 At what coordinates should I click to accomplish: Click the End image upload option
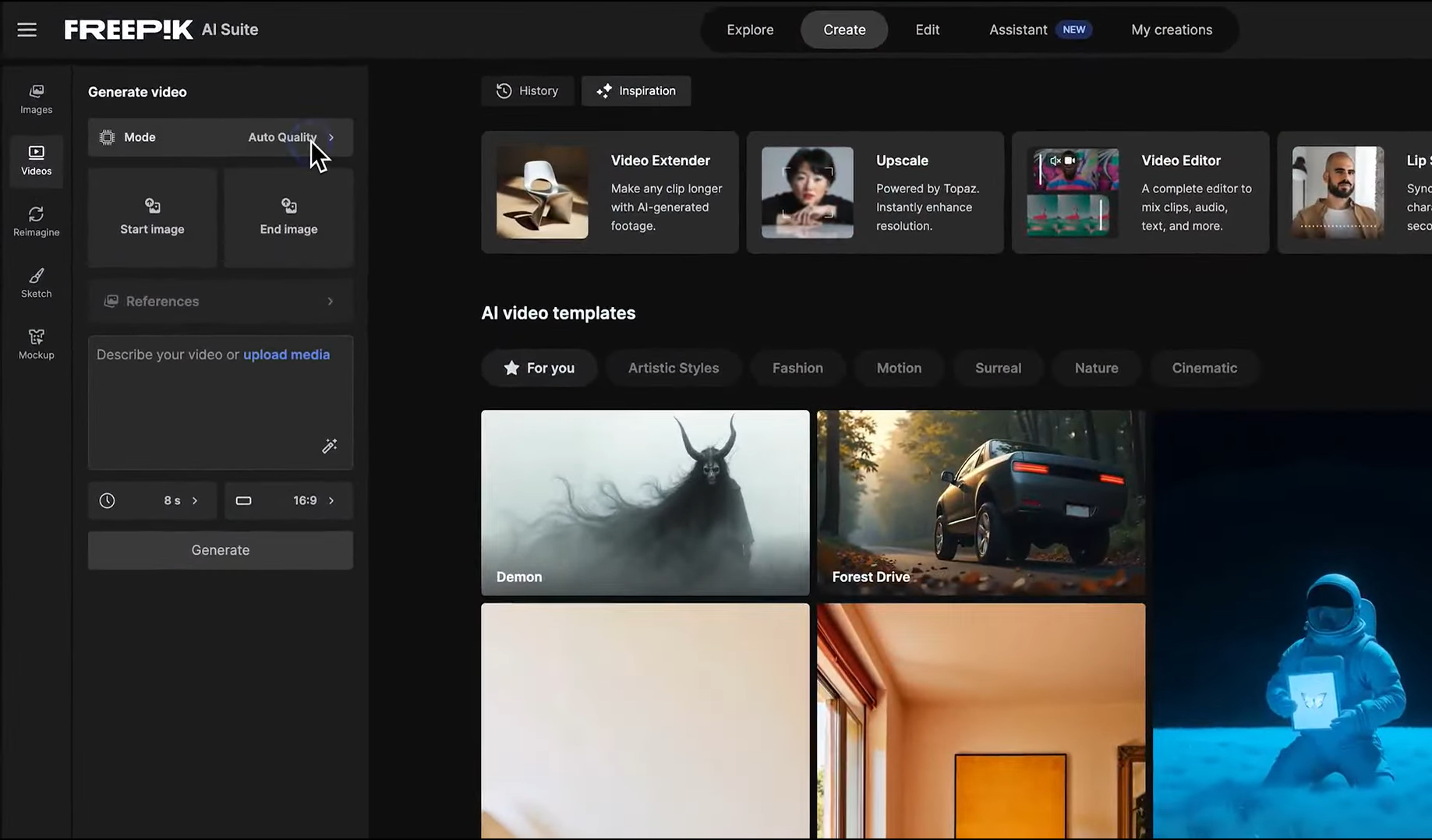coord(288,217)
